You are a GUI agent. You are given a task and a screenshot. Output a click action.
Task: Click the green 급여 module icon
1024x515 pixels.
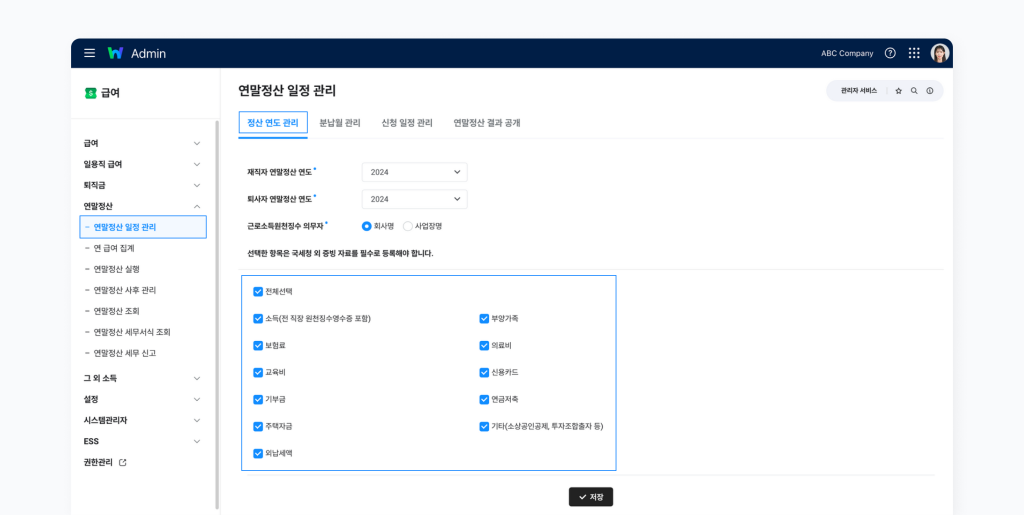(x=91, y=93)
